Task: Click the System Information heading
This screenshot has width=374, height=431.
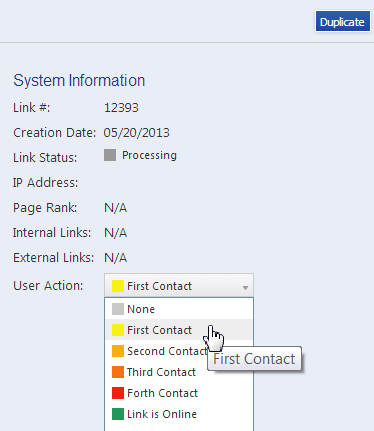Action: pos(79,81)
